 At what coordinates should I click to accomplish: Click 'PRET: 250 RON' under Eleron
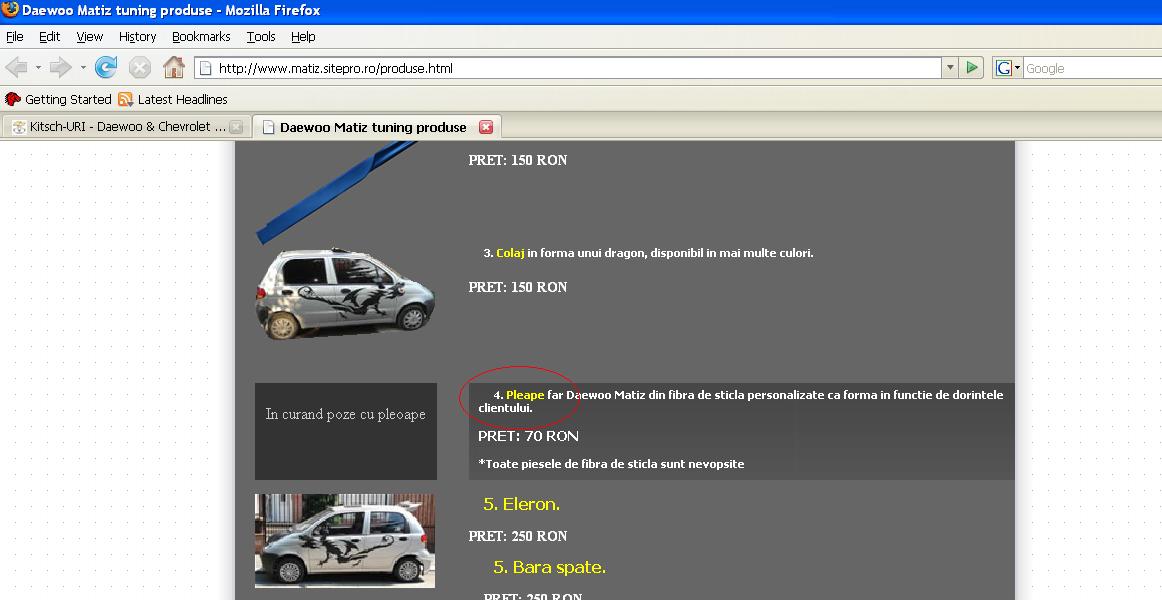(x=518, y=536)
